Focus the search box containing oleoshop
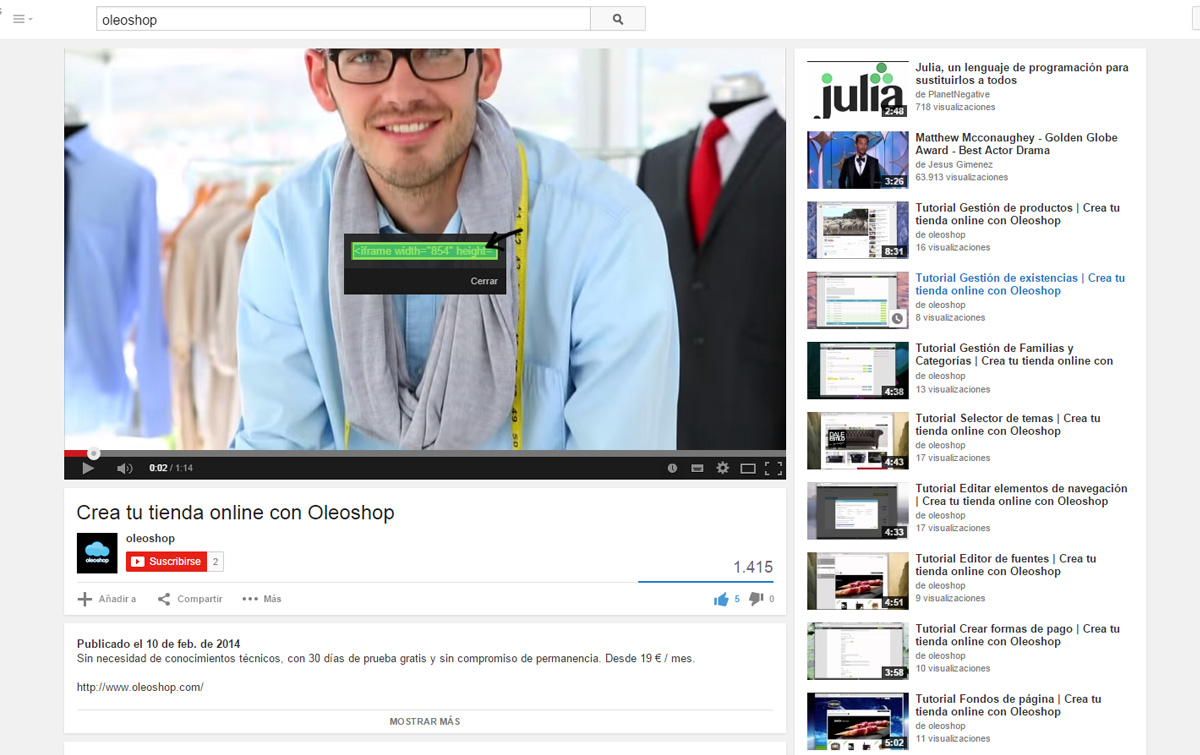Image resolution: width=1200 pixels, height=755 pixels. 343,19
